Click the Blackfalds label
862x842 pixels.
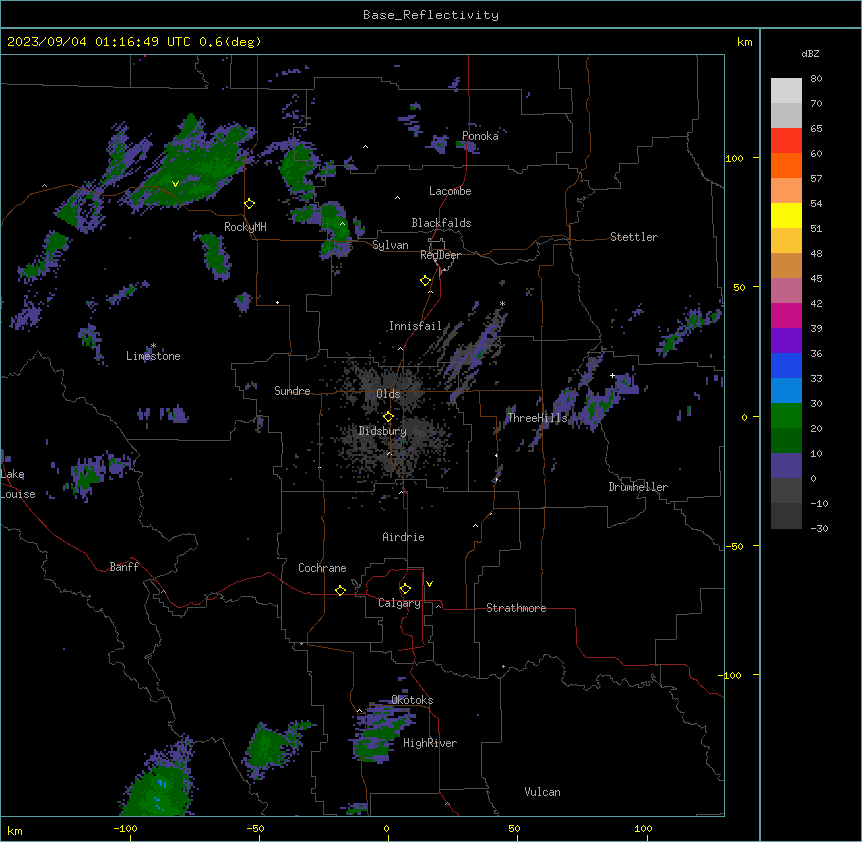(x=441, y=223)
